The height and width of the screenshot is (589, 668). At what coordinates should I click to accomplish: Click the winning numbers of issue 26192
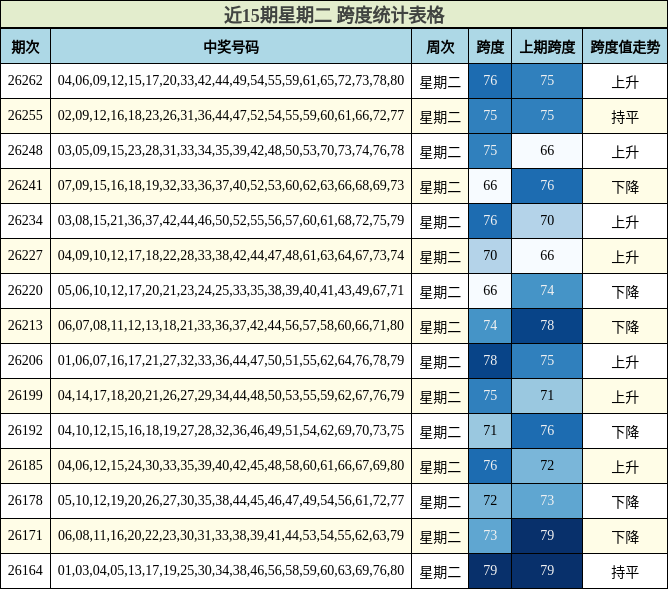pyautogui.click(x=231, y=430)
